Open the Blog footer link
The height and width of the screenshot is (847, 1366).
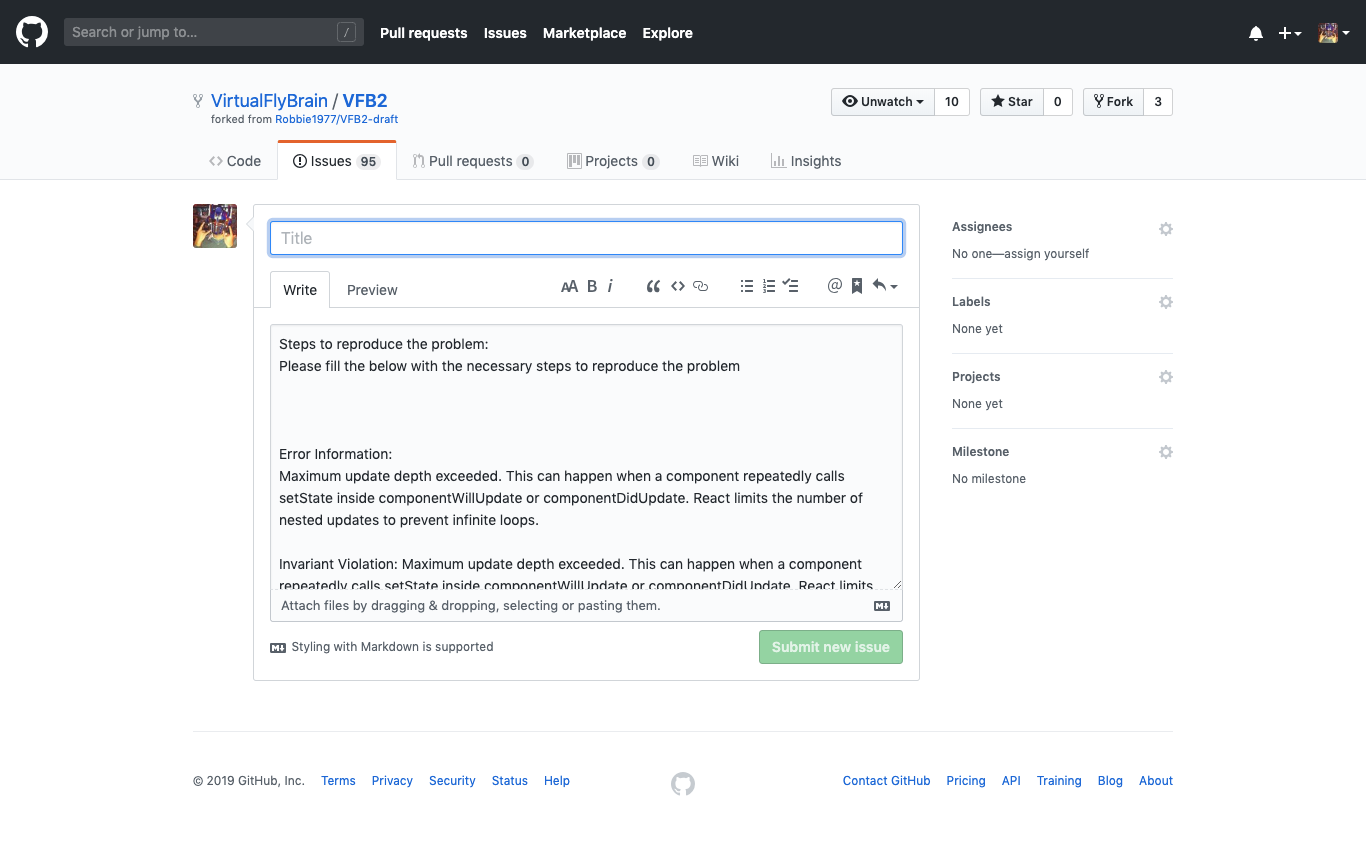tap(1110, 781)
